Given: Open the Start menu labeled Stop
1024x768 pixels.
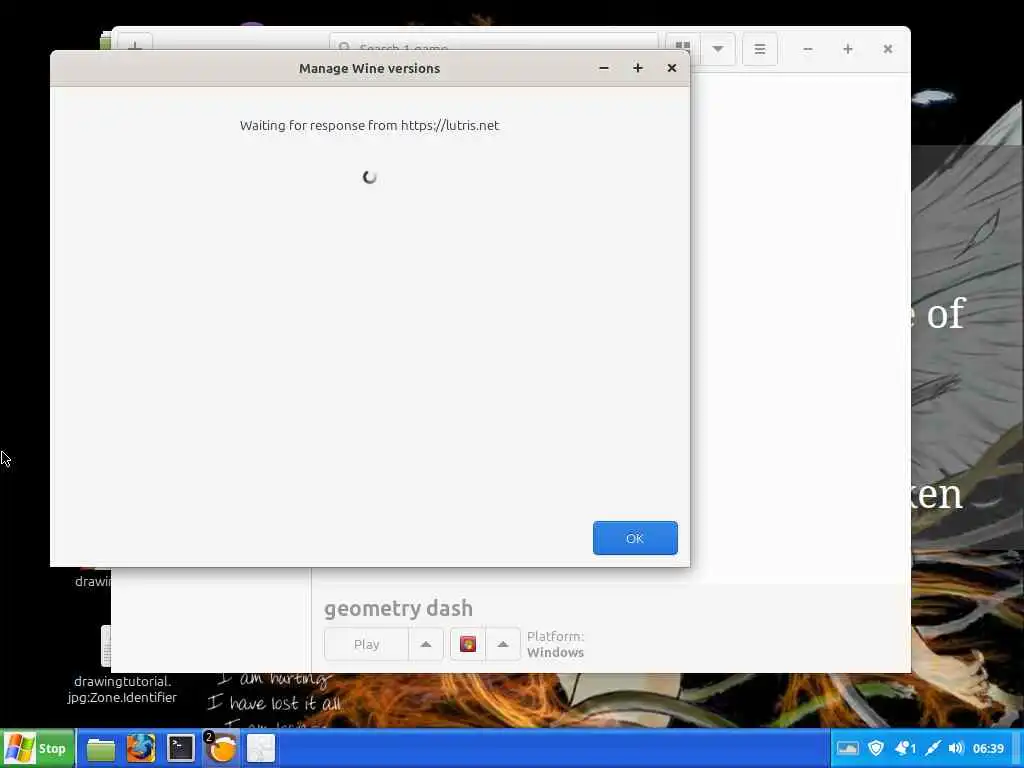Looking at the screenshot, I should tap(37, 748).
